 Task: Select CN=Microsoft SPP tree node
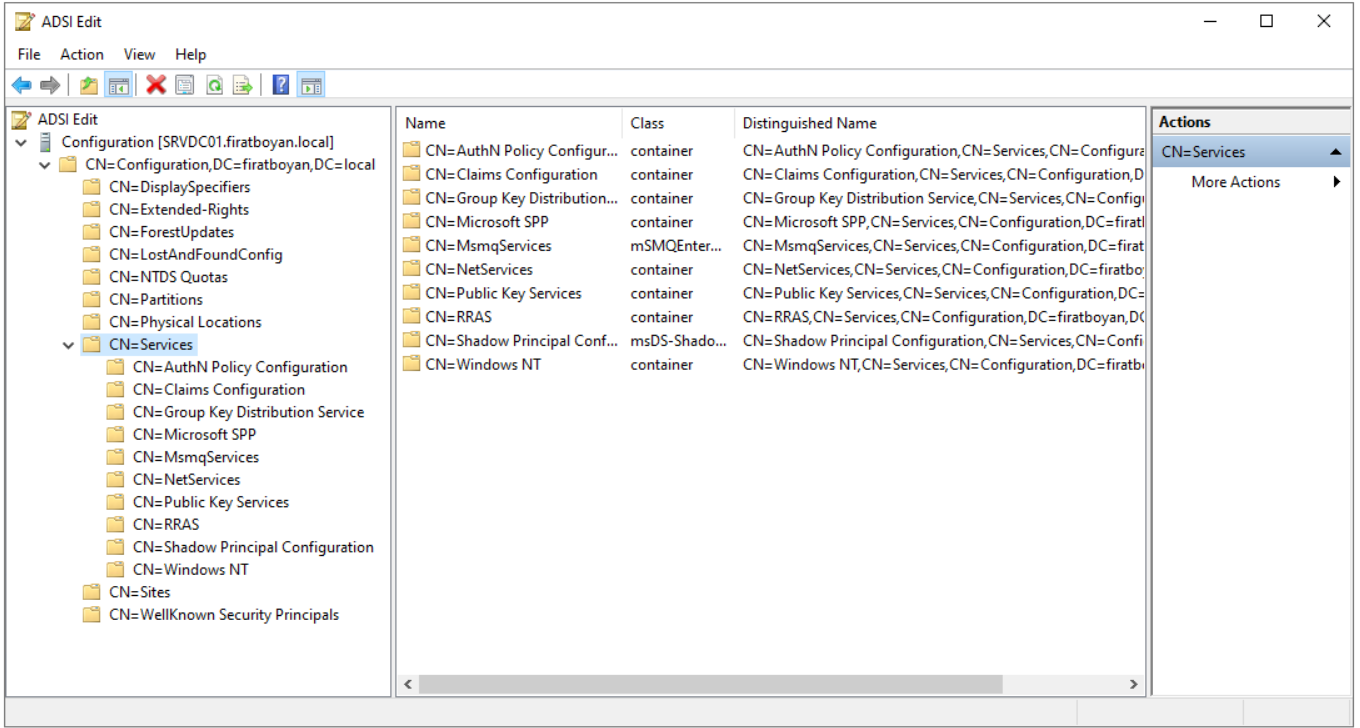[195, 435]
